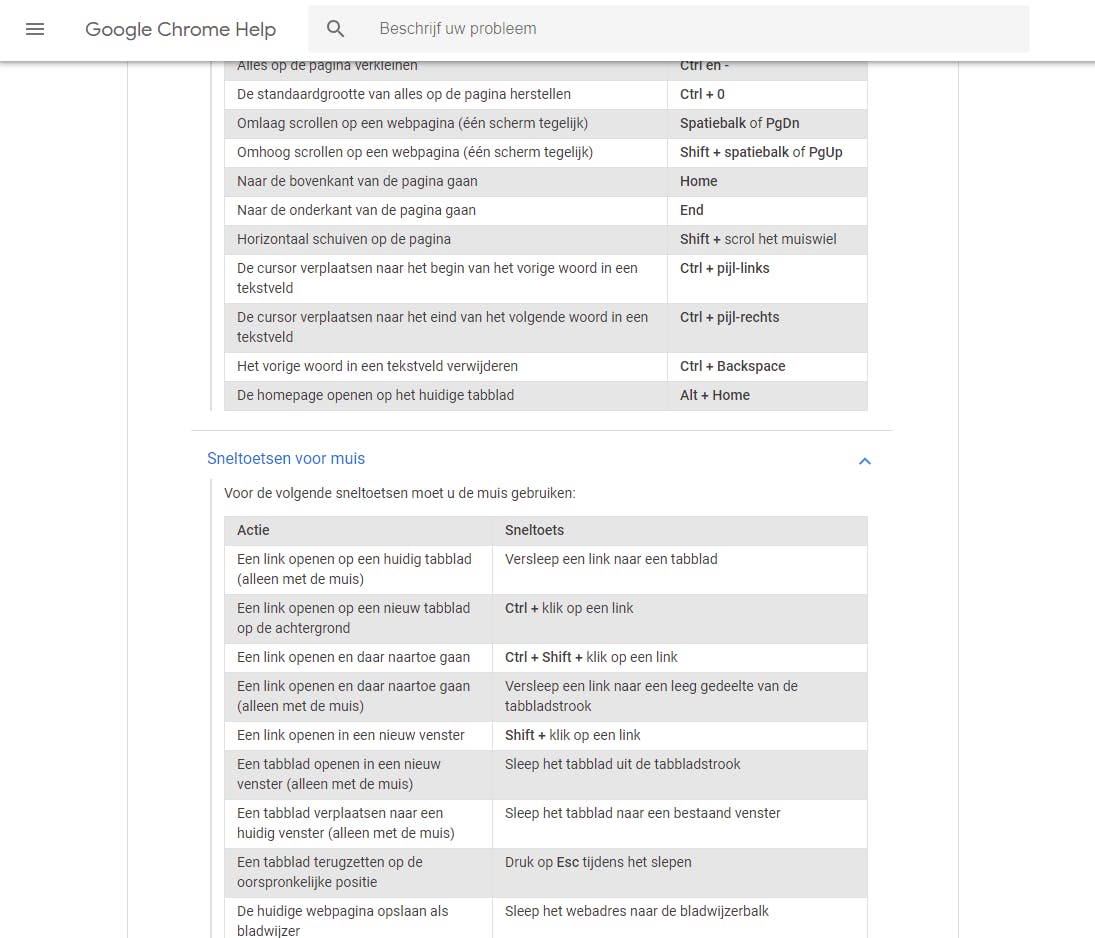Screen dimensions: 1095x938
Task: Click 'Naar de bovenkant van de pagina gaan'
Action: (x=357, y=181)
